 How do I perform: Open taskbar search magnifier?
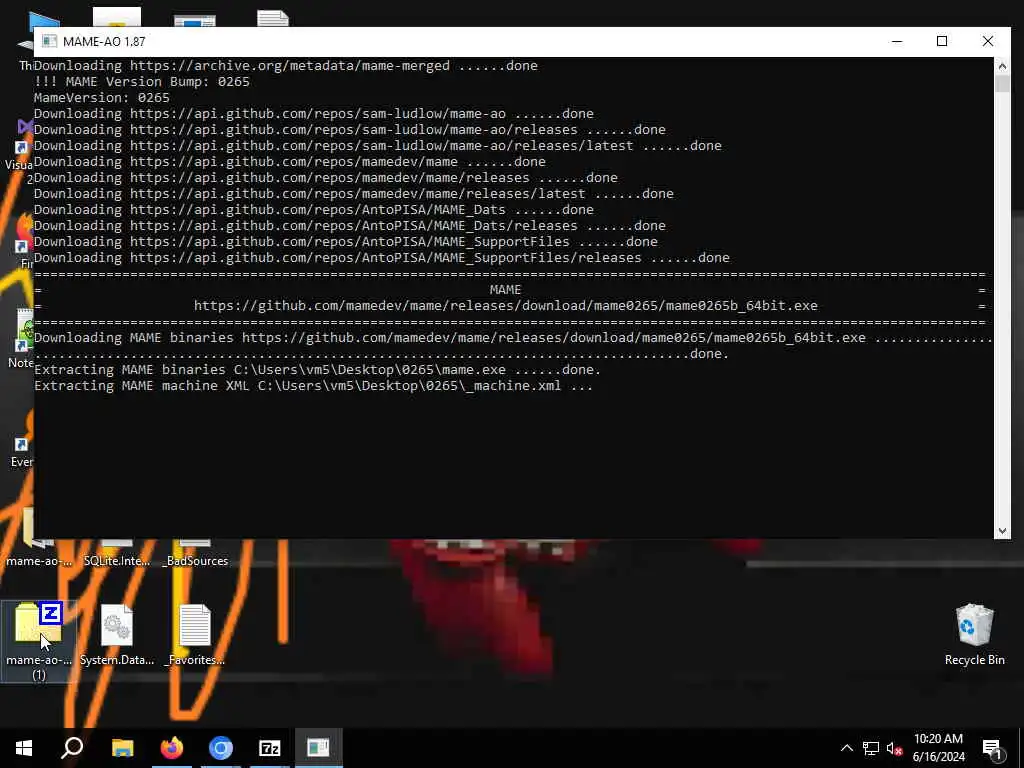click(72, 748)
